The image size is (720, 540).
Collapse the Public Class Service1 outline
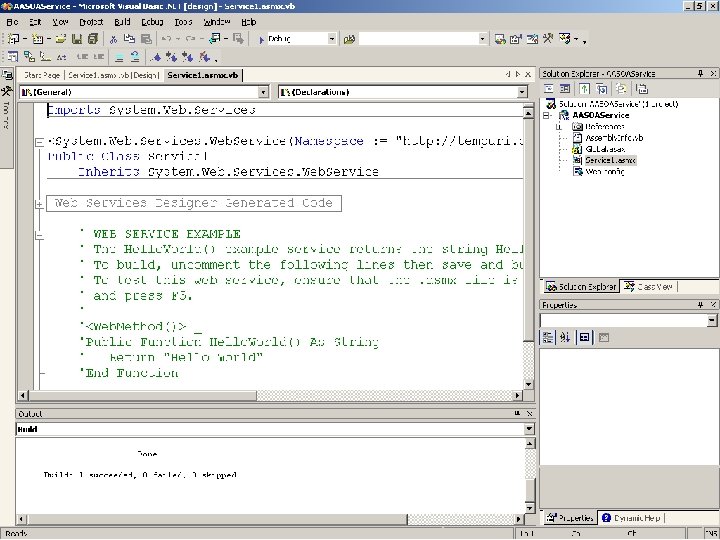click(x=39, y=142)
